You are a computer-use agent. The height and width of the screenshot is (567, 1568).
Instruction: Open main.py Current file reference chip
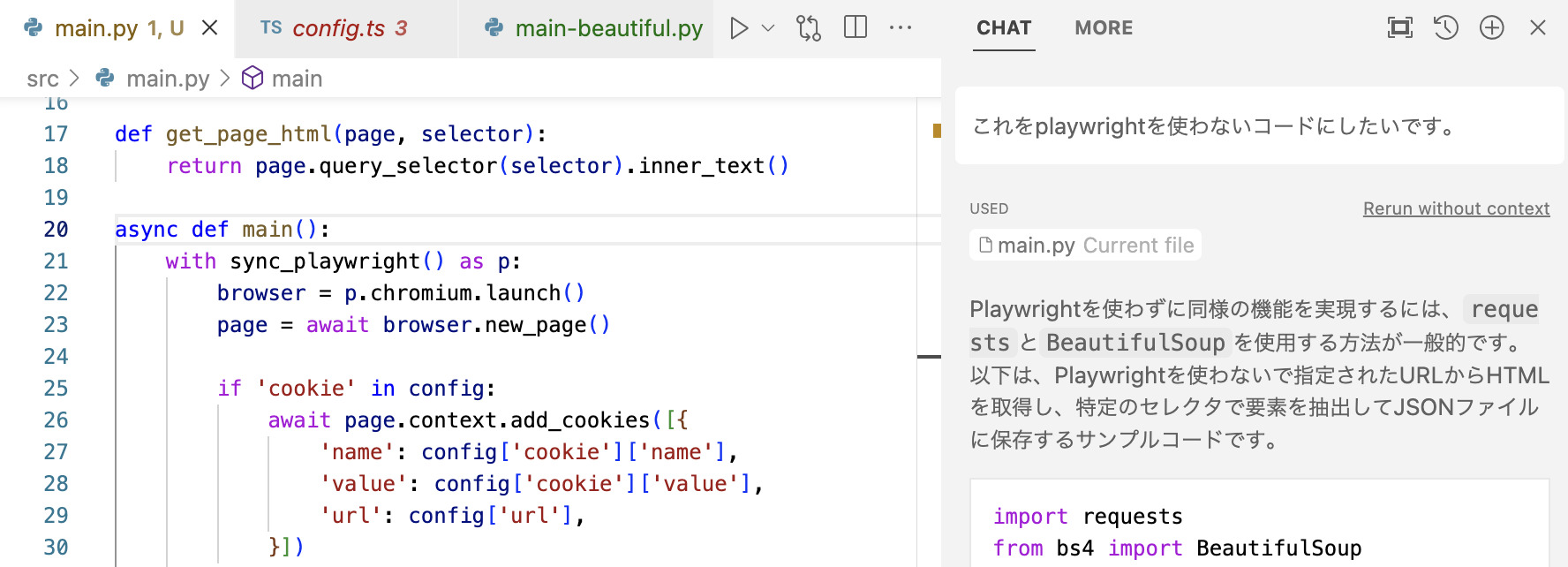(x=1085, y=246)
